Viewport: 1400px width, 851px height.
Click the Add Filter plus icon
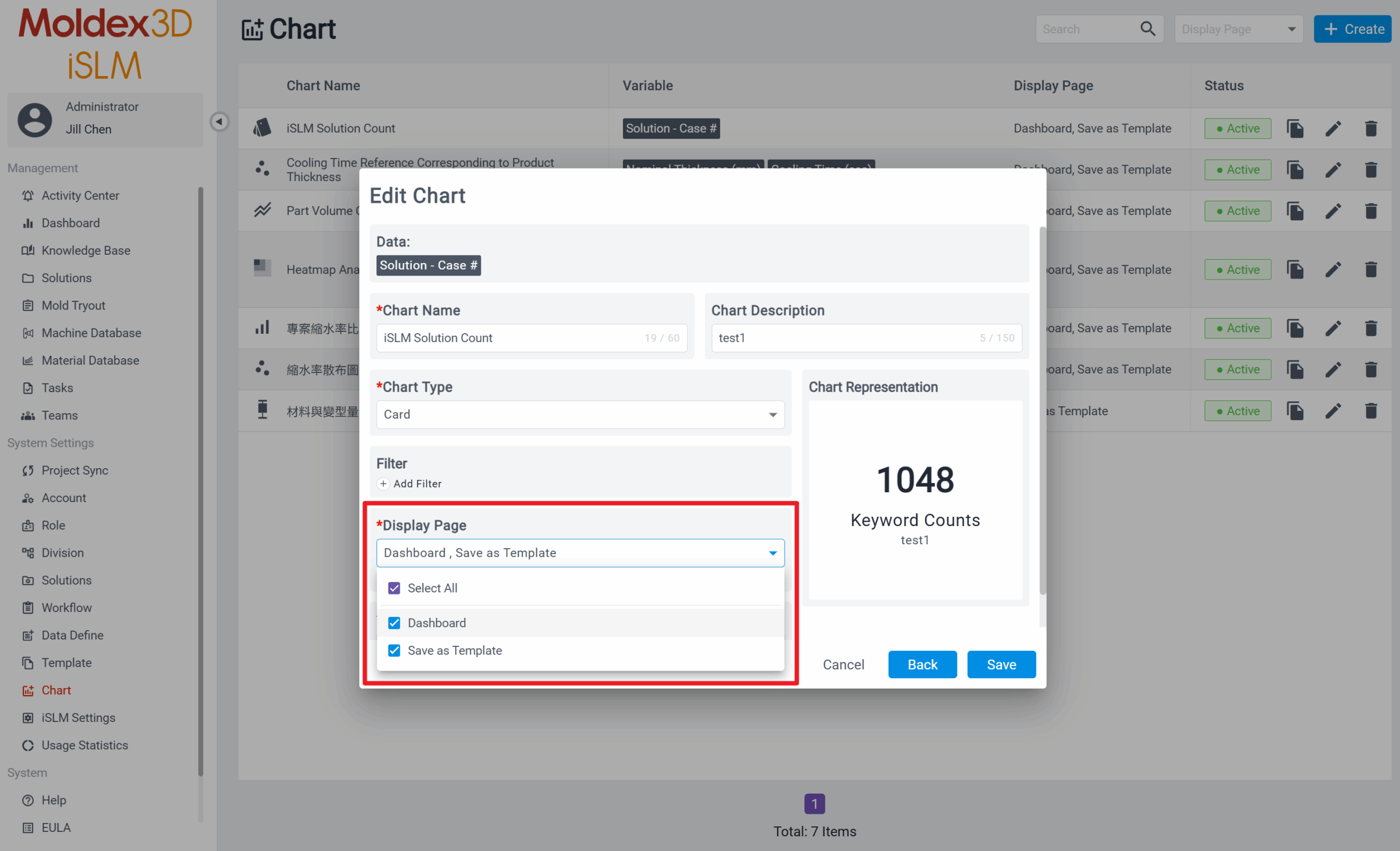(383, 483)
